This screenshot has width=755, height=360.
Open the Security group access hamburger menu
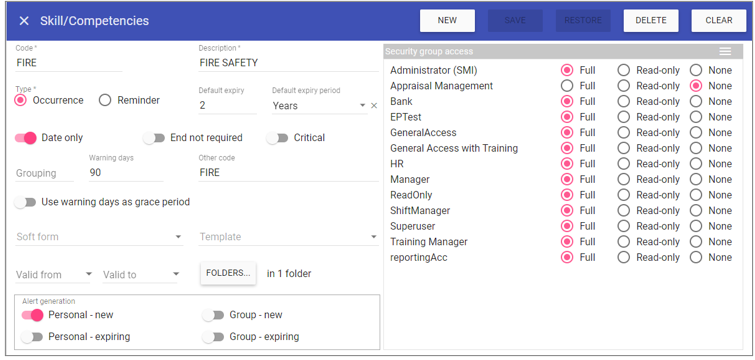pos(725,51)
